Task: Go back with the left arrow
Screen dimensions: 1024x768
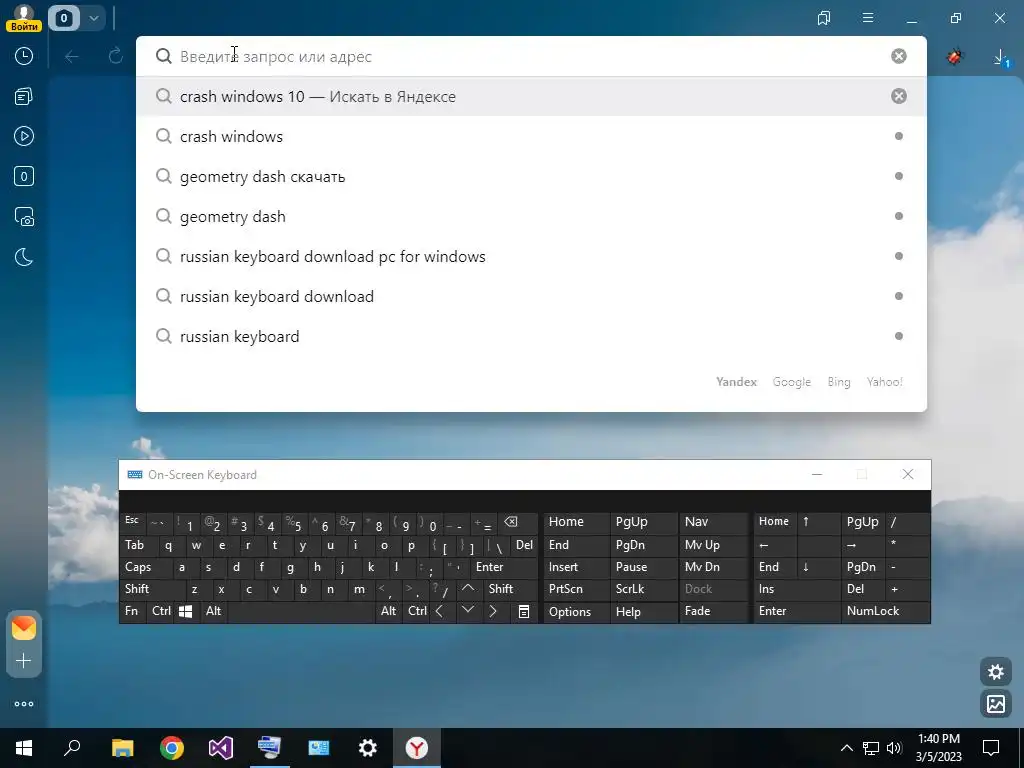Action: (72, 57)
